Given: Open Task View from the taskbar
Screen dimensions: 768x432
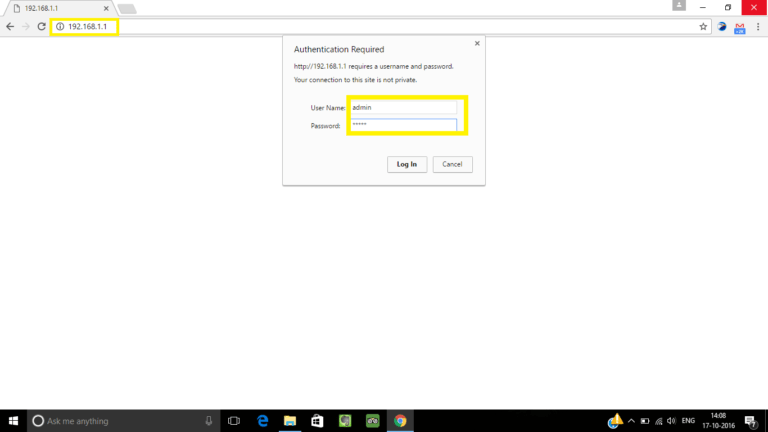Looking at the screenshot, I should pyautogui.click(x=234, y=421).
